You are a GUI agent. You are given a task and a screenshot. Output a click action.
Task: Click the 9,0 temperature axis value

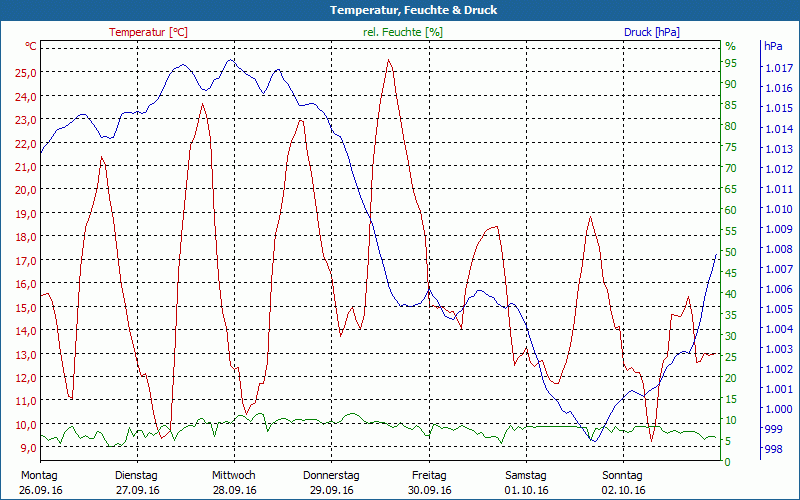click(x=26, y=448)
